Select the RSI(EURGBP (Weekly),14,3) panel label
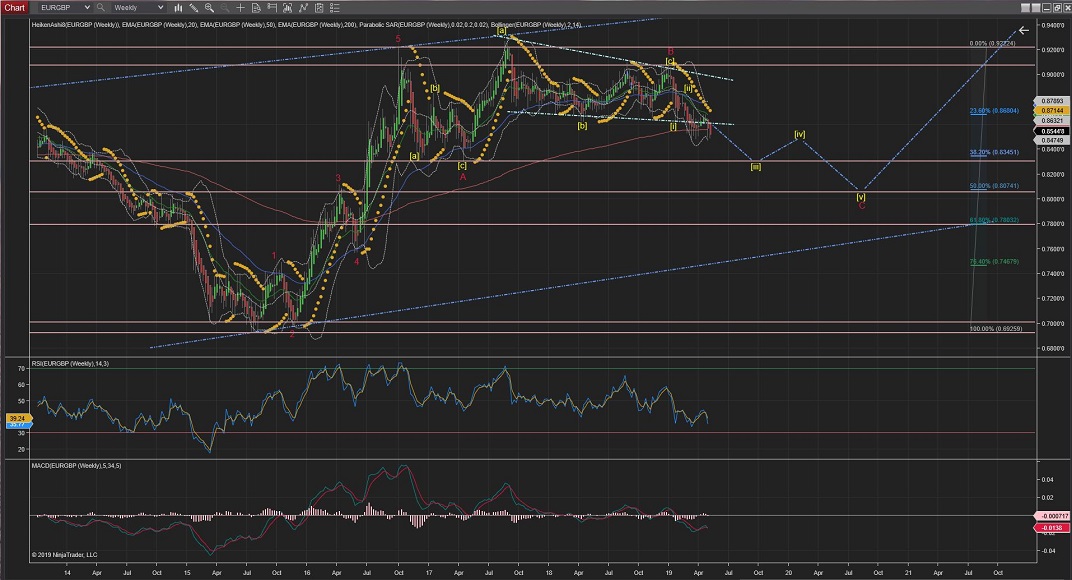 tap(70, 364)
